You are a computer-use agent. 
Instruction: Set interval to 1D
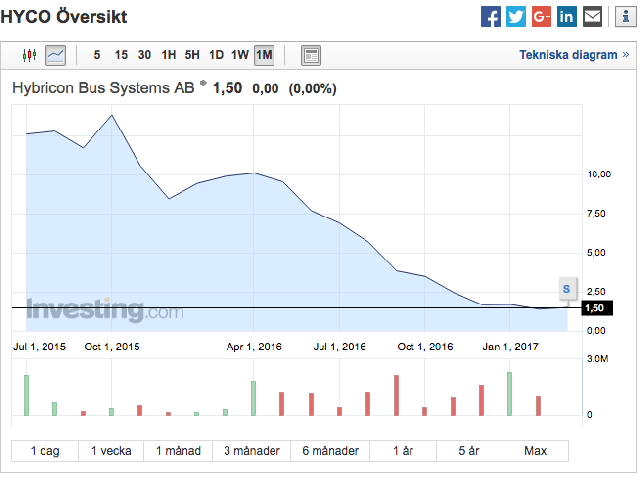pos(216,55)
